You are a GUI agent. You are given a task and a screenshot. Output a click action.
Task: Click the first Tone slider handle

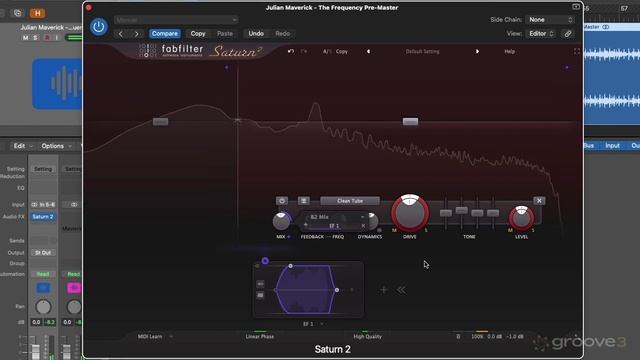[446, 213]
